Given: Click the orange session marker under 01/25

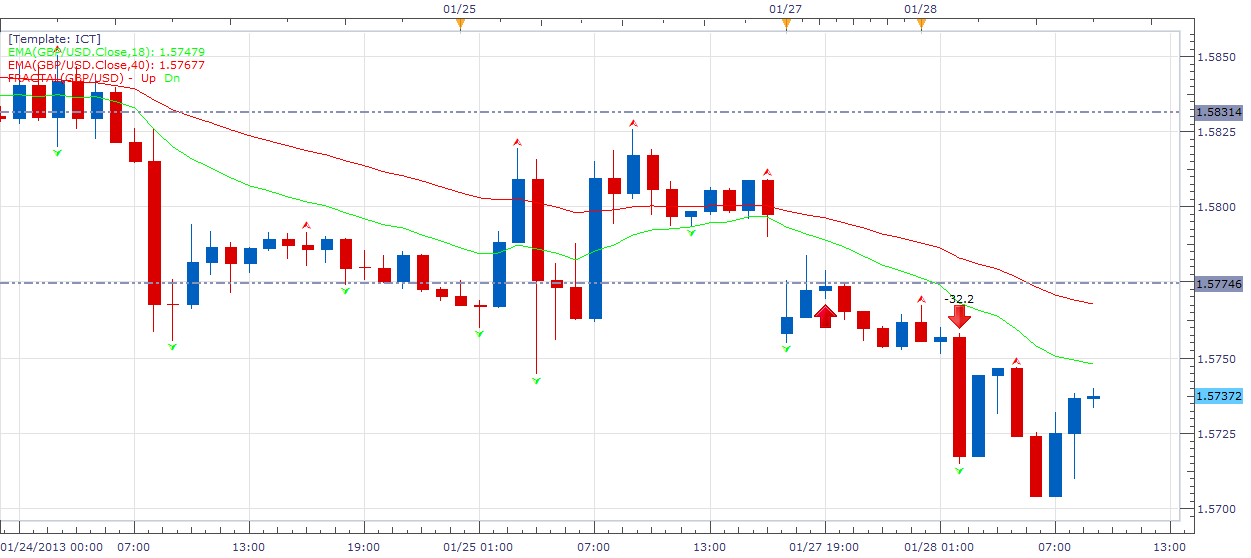Looking at the screenshot, I should point(460,25).
